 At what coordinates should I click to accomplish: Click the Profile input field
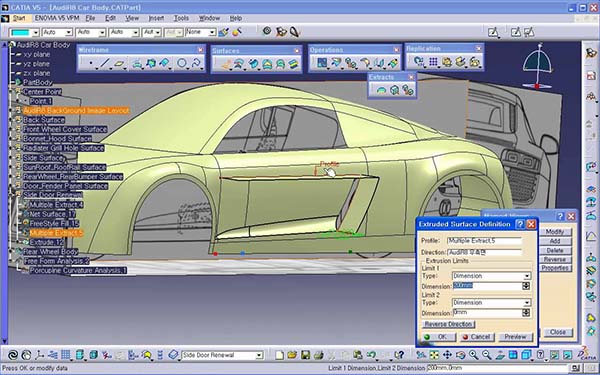(x=484, y=241)
